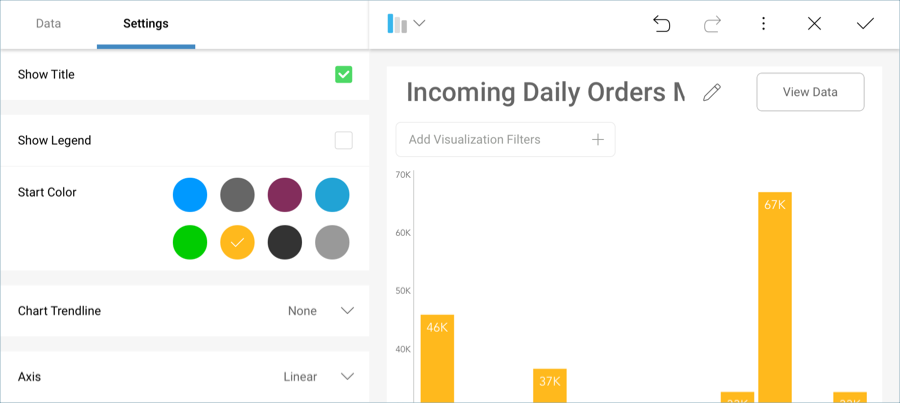The image size is (900, 403).
Task: Uncheck the Show Title checkbox
Action: click(343, 74)
